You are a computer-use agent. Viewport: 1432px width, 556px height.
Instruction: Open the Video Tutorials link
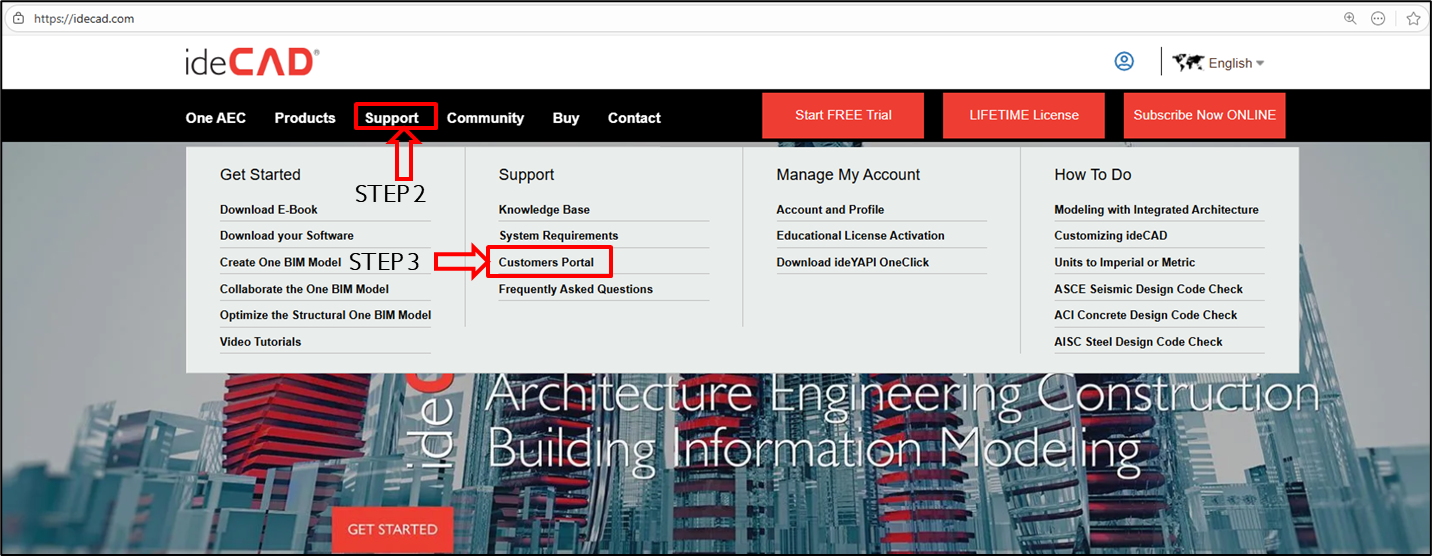click(x=260, y=342)
